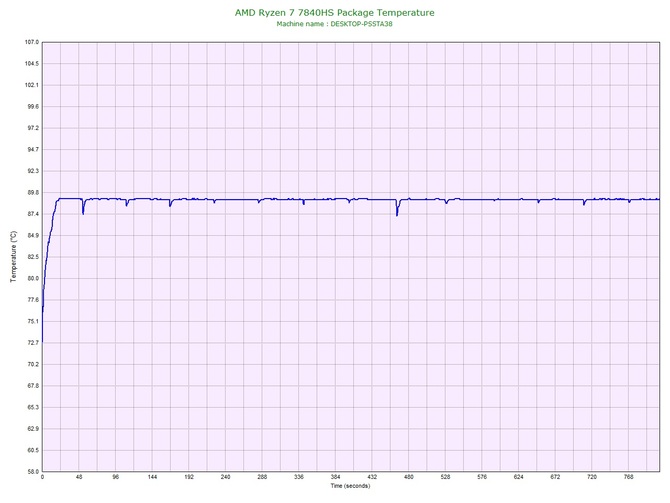Viewport: 670px width, 503px height.
Task: Click the 70.2 y-axis value
Action: (33, 365)
